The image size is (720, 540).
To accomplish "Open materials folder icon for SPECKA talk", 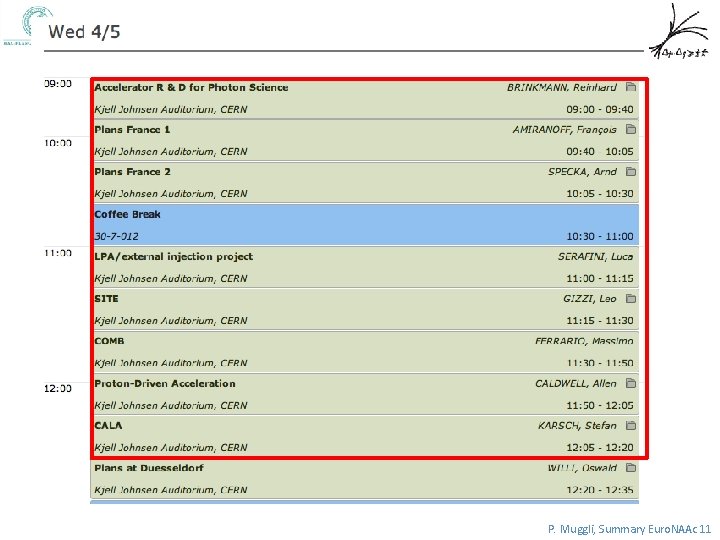I will point(631,171).
